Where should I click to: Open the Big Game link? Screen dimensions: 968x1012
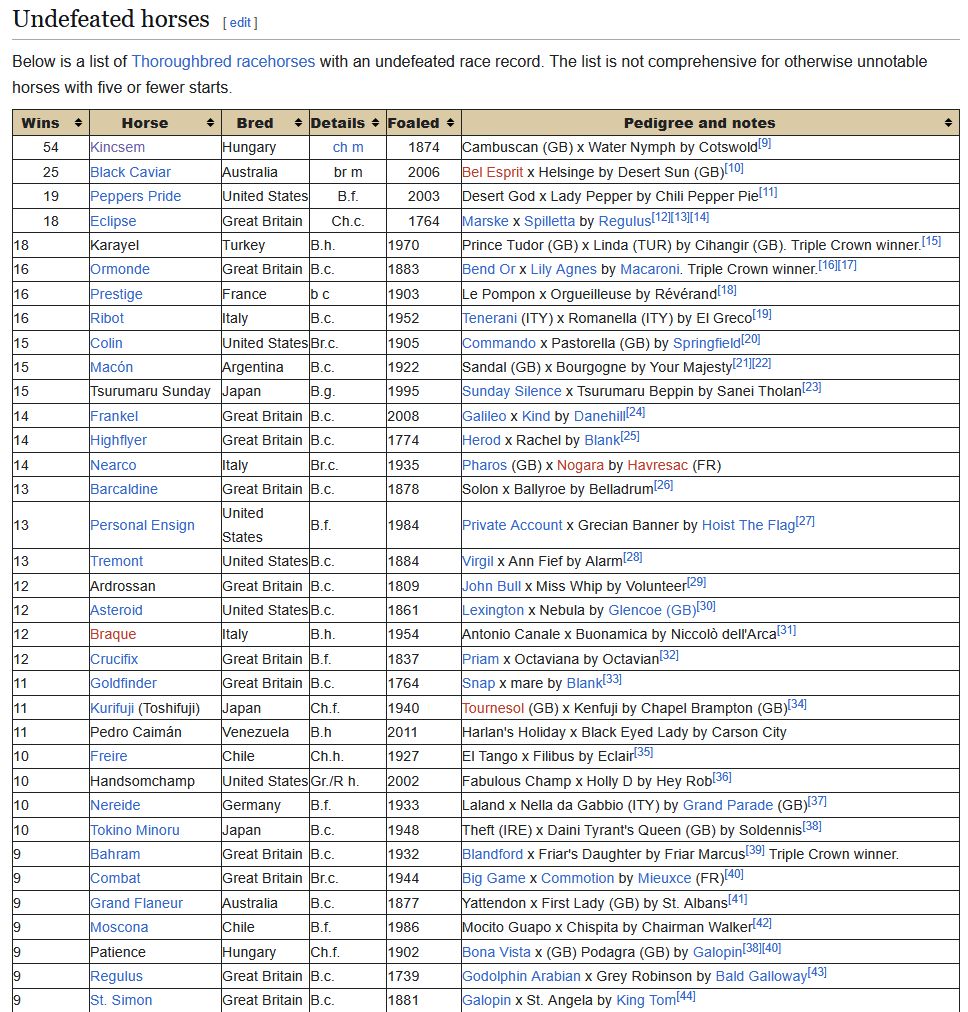tap(494, 878)
